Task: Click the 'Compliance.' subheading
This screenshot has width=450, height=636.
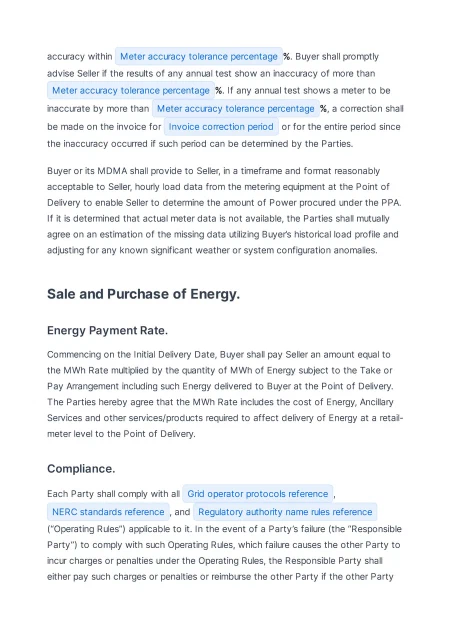Action: click(x=81, y=469)
